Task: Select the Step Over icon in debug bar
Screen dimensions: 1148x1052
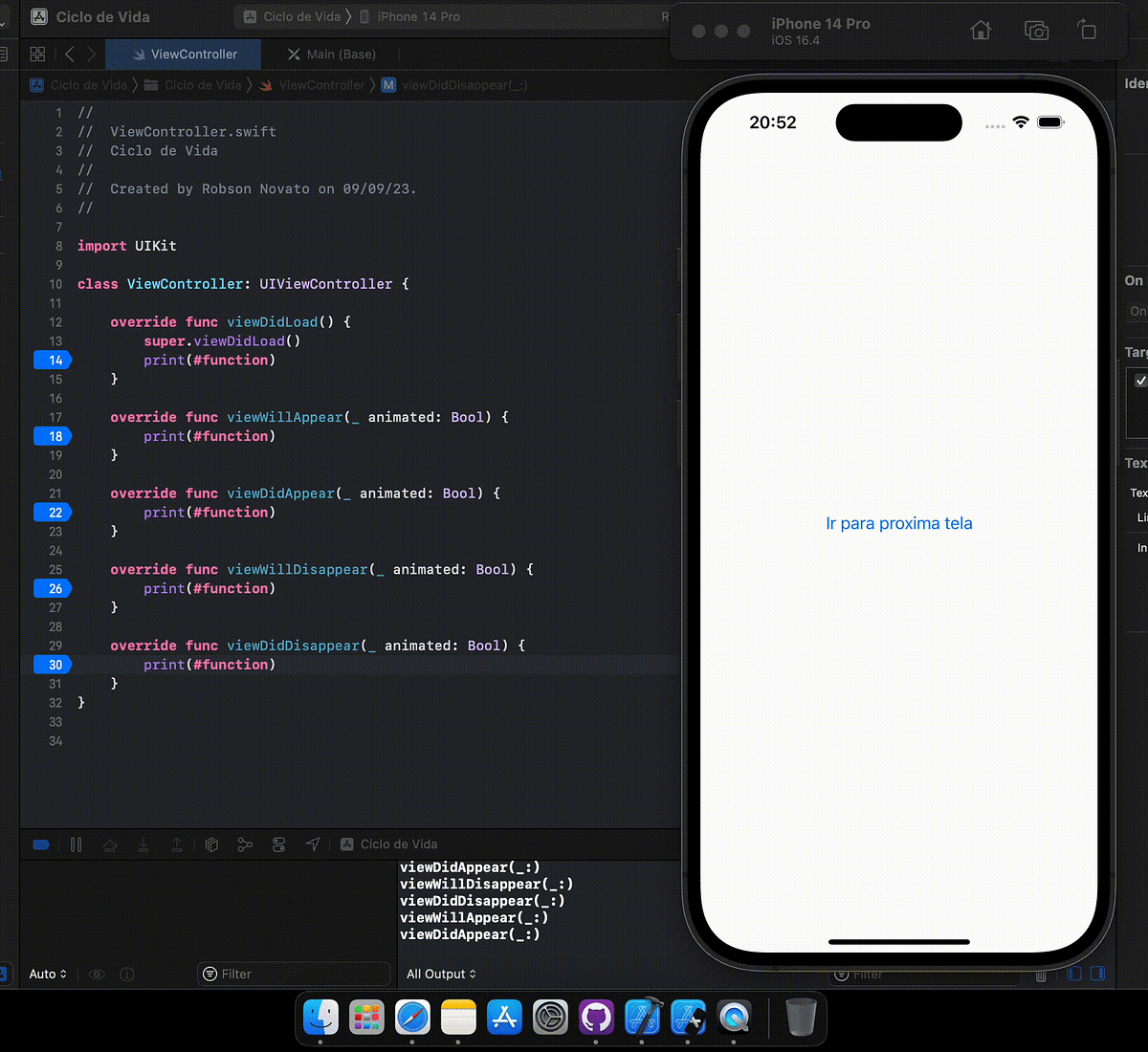Action: point(110,844)
